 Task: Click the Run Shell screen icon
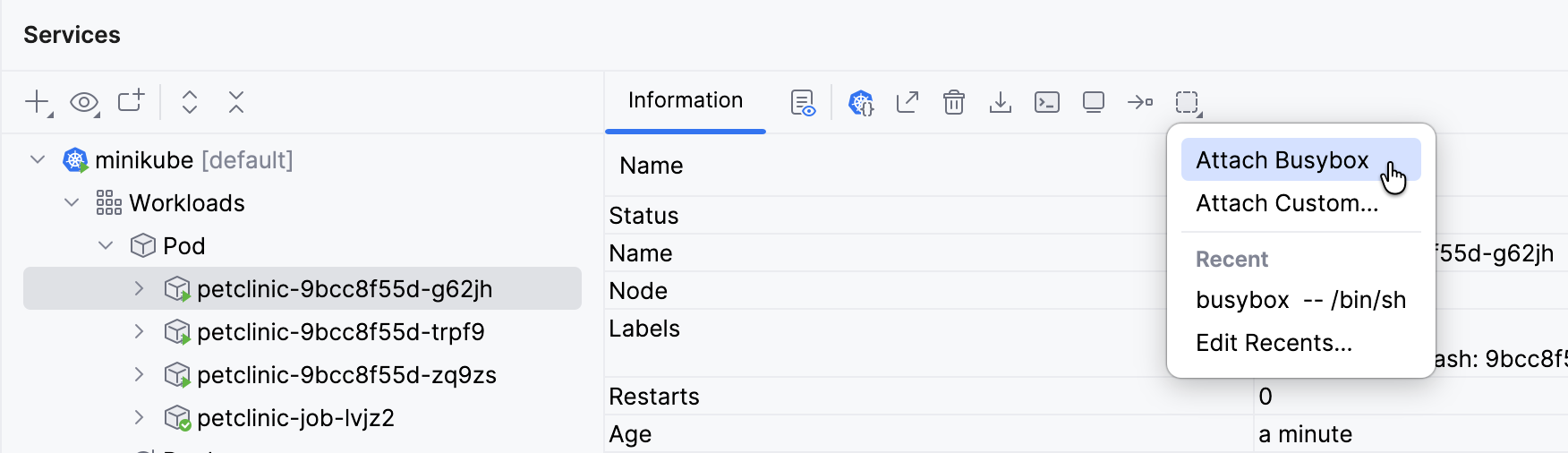tap(1094, 102)
